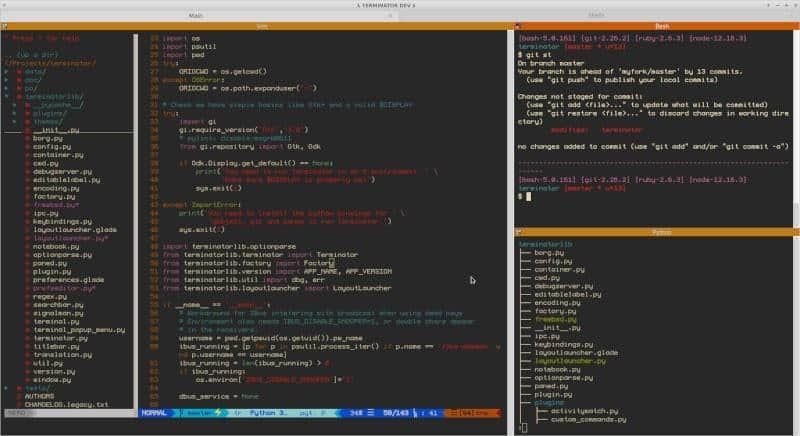The height and width of the screenshot is (436, 800).
Task: Click the "(up a dir)" link
Action: (37, 54)
